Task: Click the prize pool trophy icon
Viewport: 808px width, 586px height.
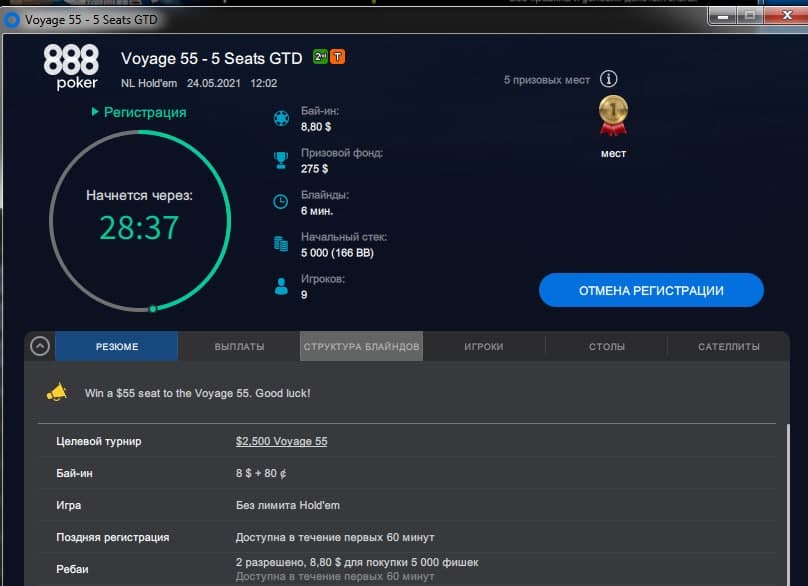Action: pyautogui.click(x=281, y=160)
